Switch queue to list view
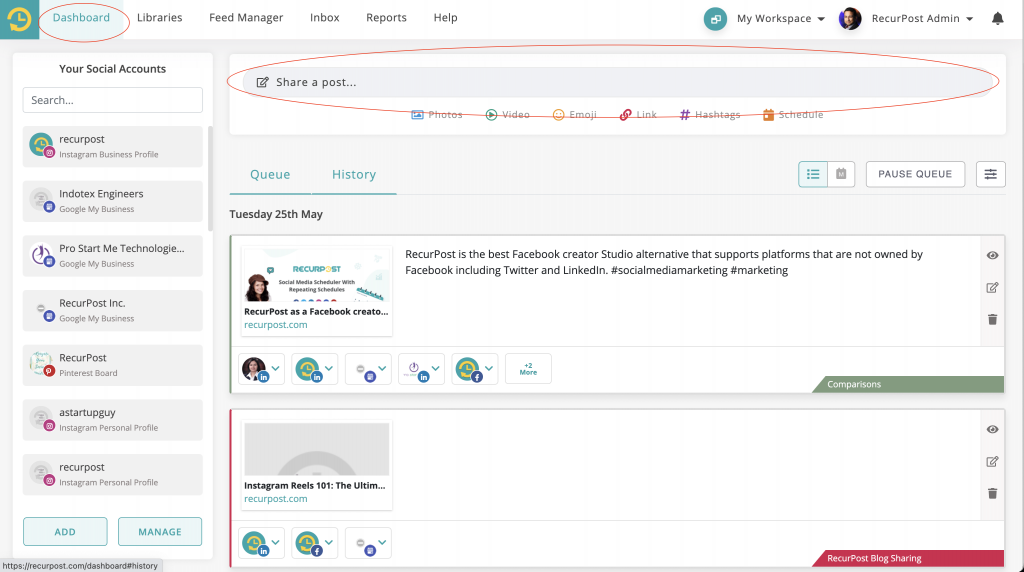Screen dimensions: 1024x572 click(x=813, y=174)
